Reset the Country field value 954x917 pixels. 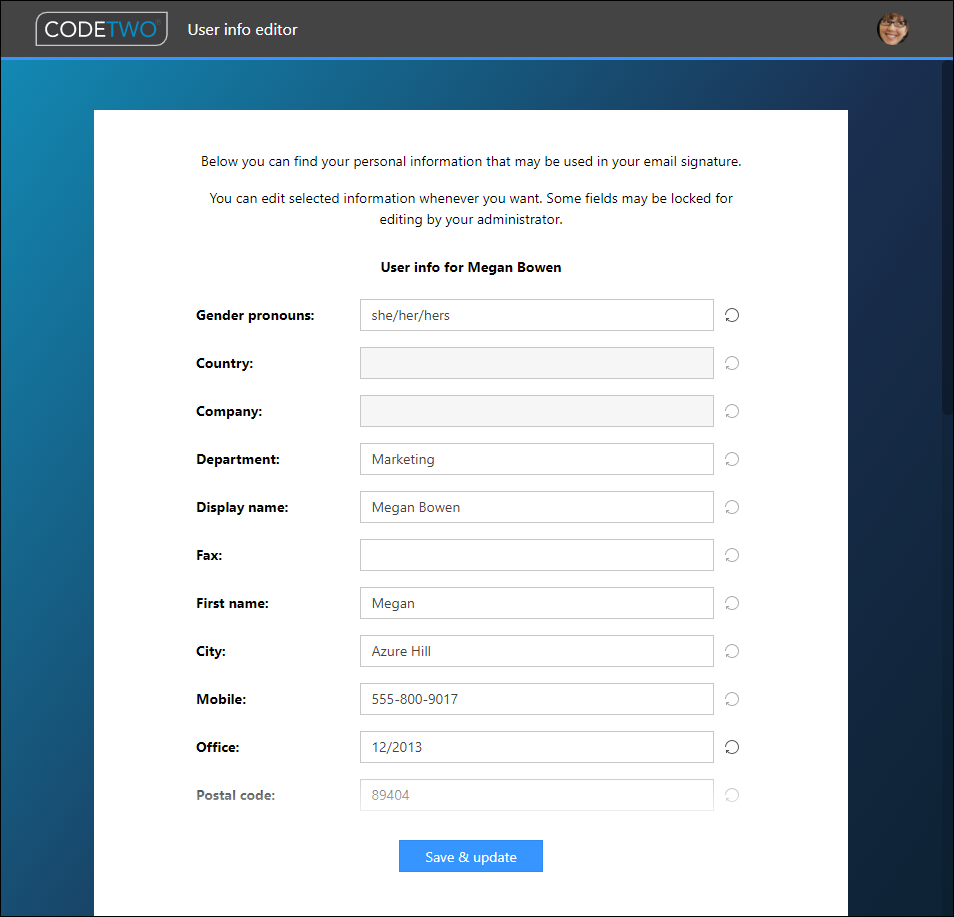coord(731,363)
